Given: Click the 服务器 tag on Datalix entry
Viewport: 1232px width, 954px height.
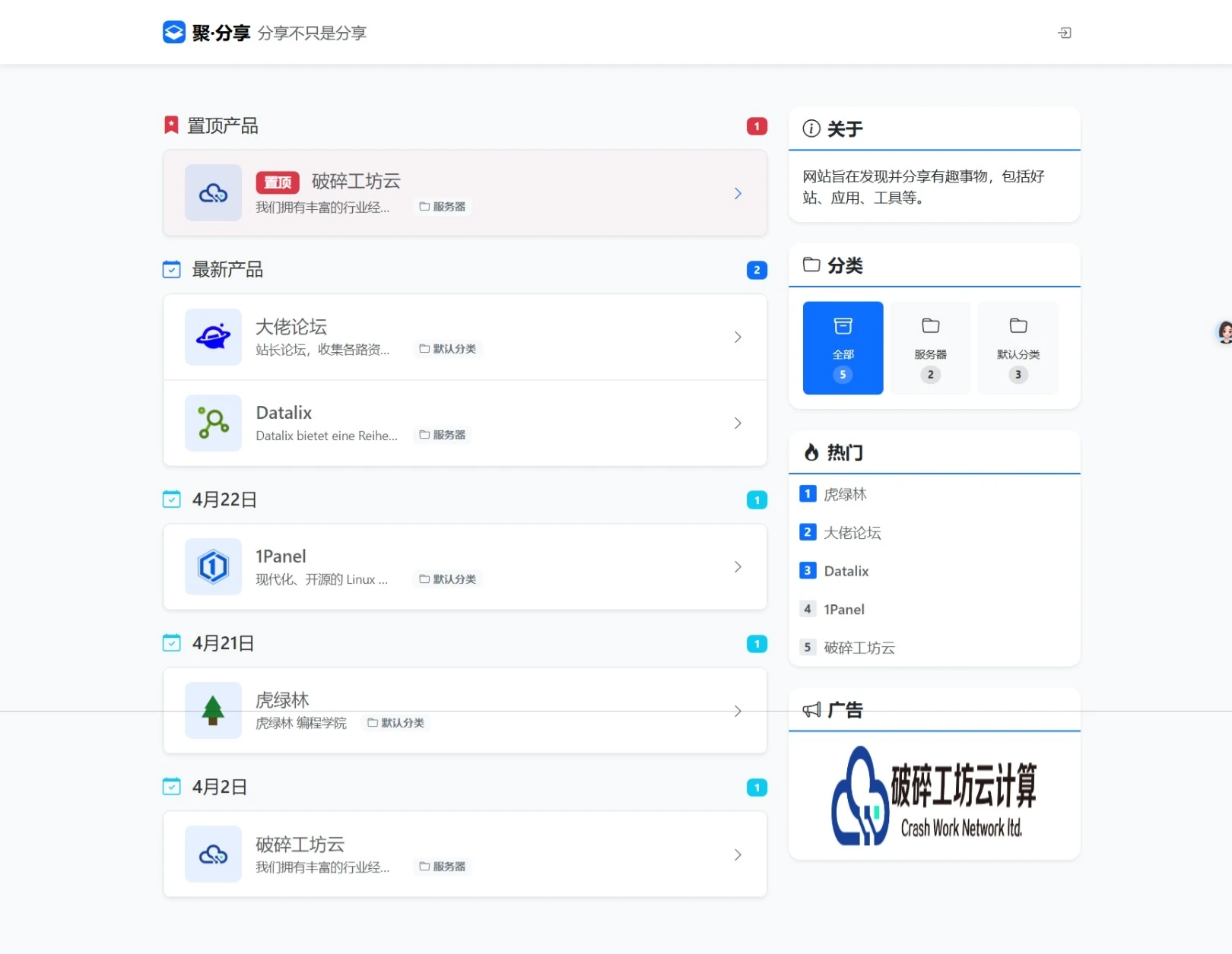Looking at the screenshot, I should (x=443, y=435).
